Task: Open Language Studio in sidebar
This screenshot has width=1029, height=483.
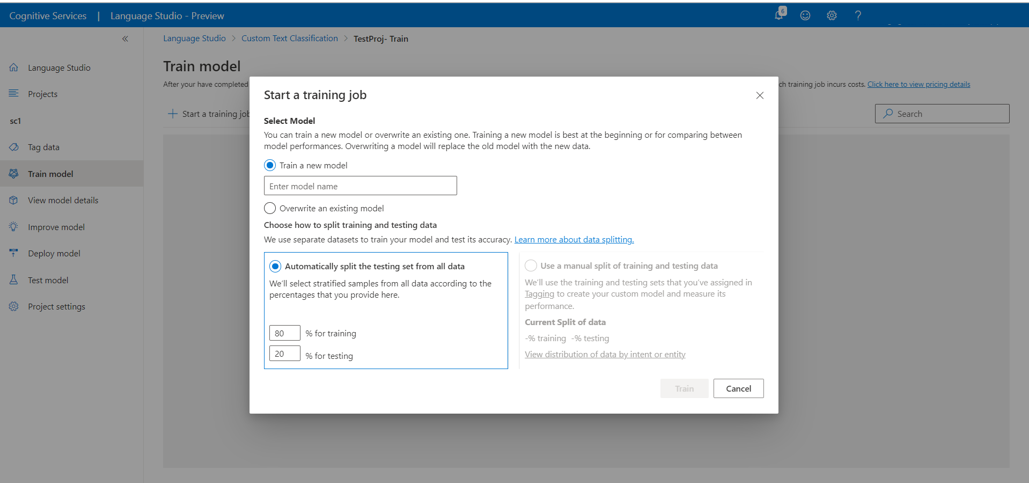Action: point(59,68)
